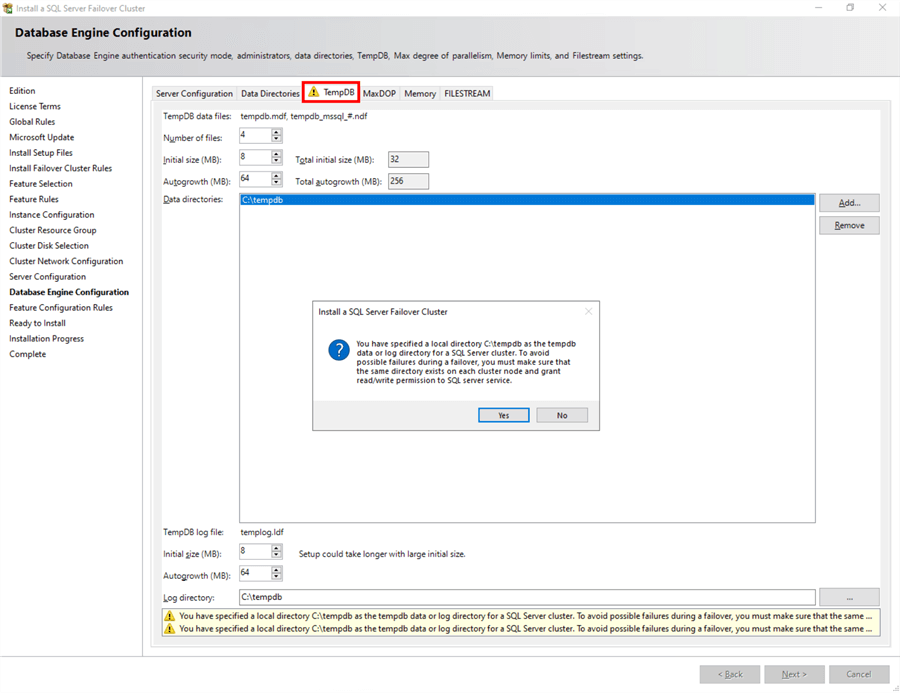The width and height of the screenshot is (900, 693).
Task: Click the License Terms step
Action: (35, 106)
